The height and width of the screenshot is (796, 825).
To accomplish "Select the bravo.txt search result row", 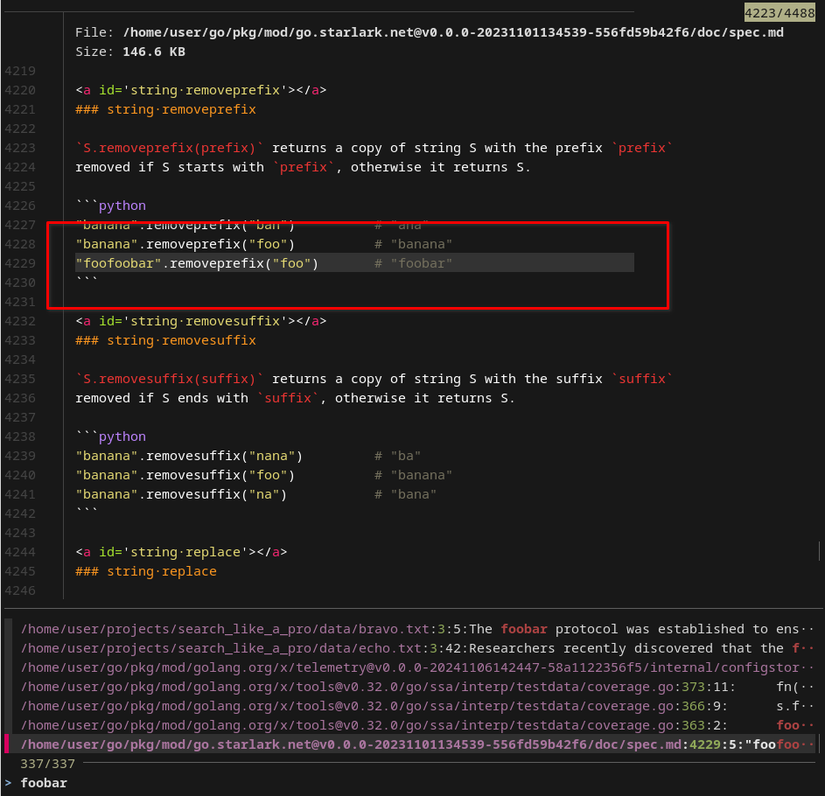I will pos(417,629).
